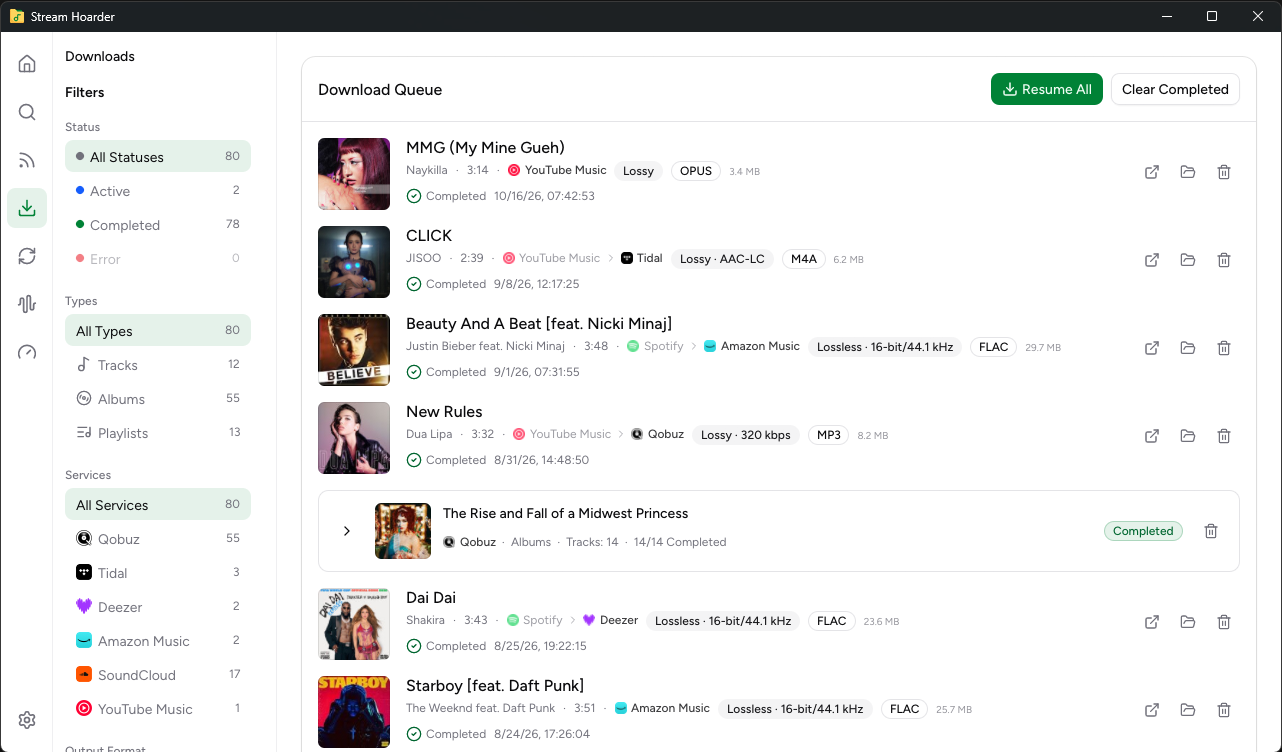Open folder for MMG (My Mine Gueh)
This screenshot has width=1282, height=752.
click(1188, 172)
